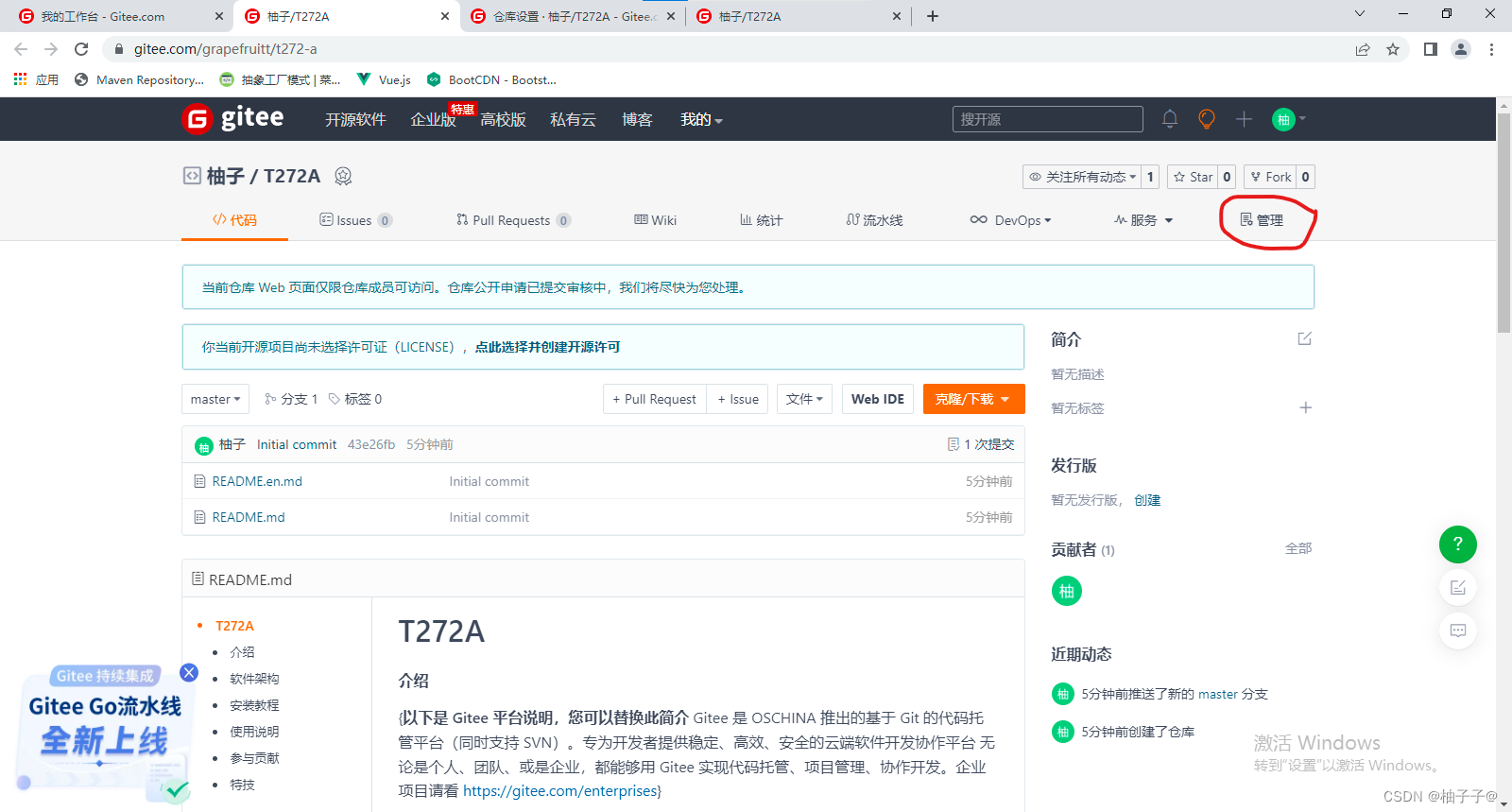Click 高校版 in the header menu

click(503, 120)
